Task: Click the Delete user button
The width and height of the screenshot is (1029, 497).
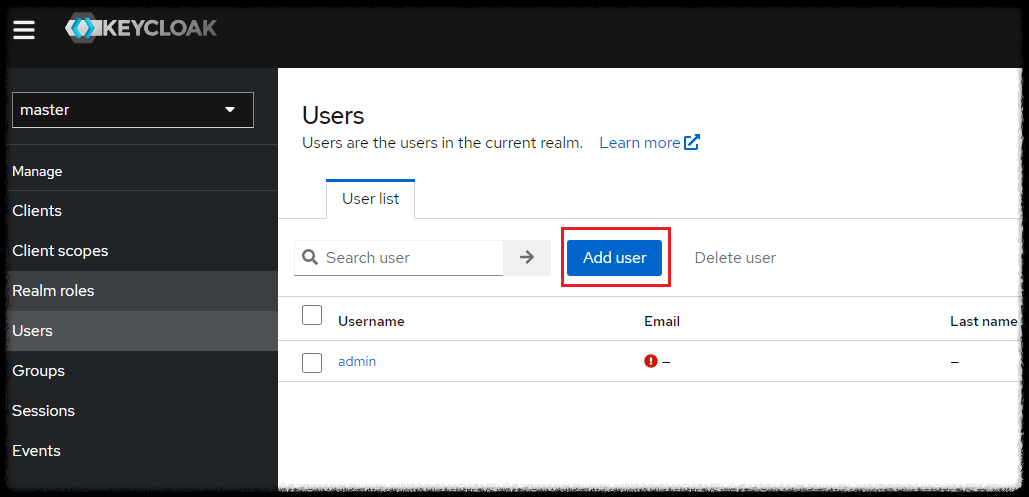Action: point(735,258)
